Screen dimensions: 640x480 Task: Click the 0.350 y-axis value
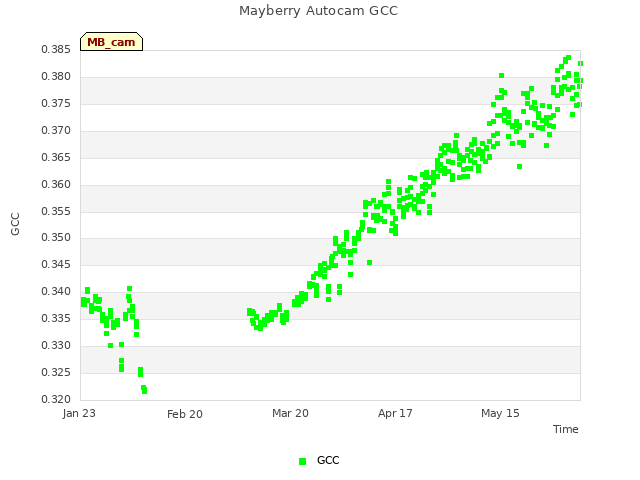click(x=56, y=238)
